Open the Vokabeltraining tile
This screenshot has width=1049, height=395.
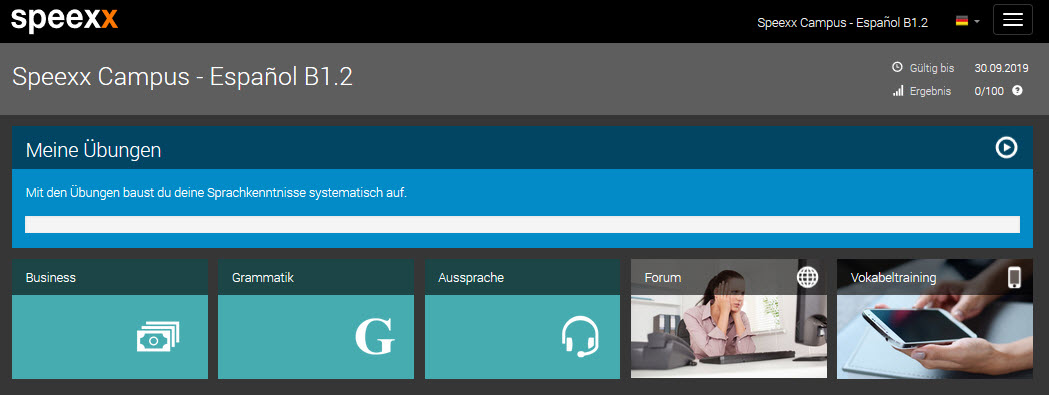(935, 319)
